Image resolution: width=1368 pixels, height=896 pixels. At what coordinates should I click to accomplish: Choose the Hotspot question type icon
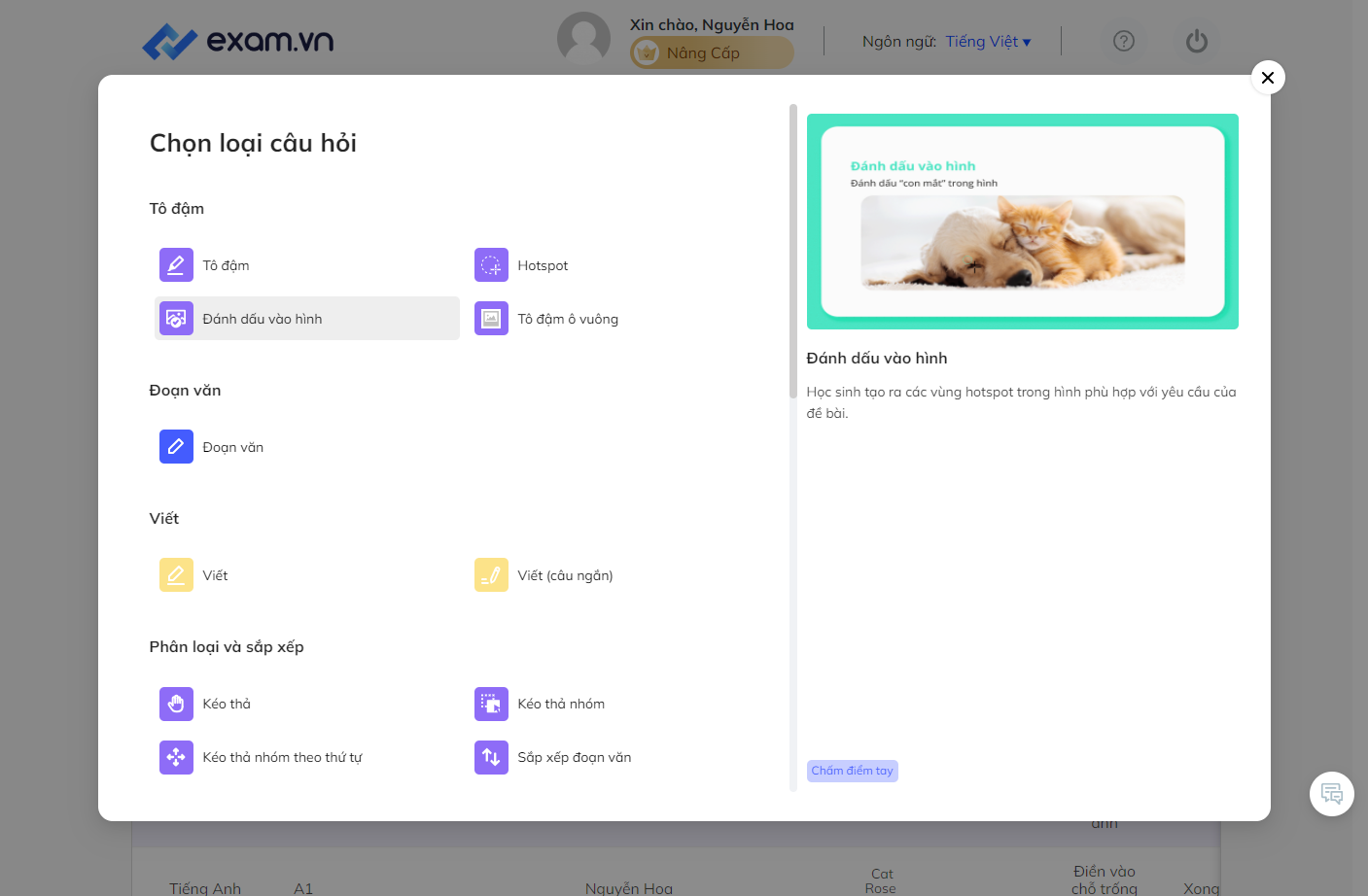click(x=491, y=264)
